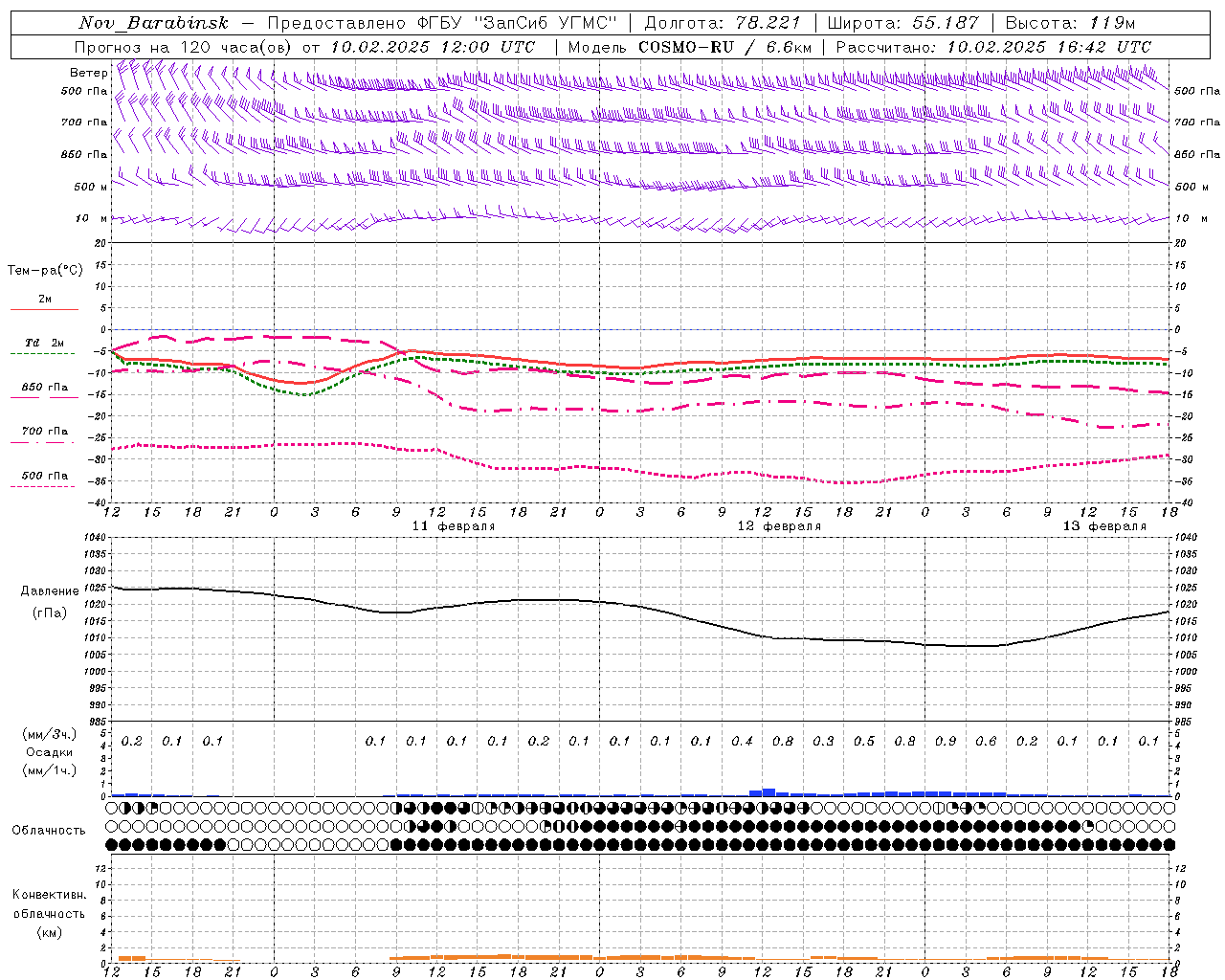Click the Широта: 55.187 value

click(x=902, y=23)
